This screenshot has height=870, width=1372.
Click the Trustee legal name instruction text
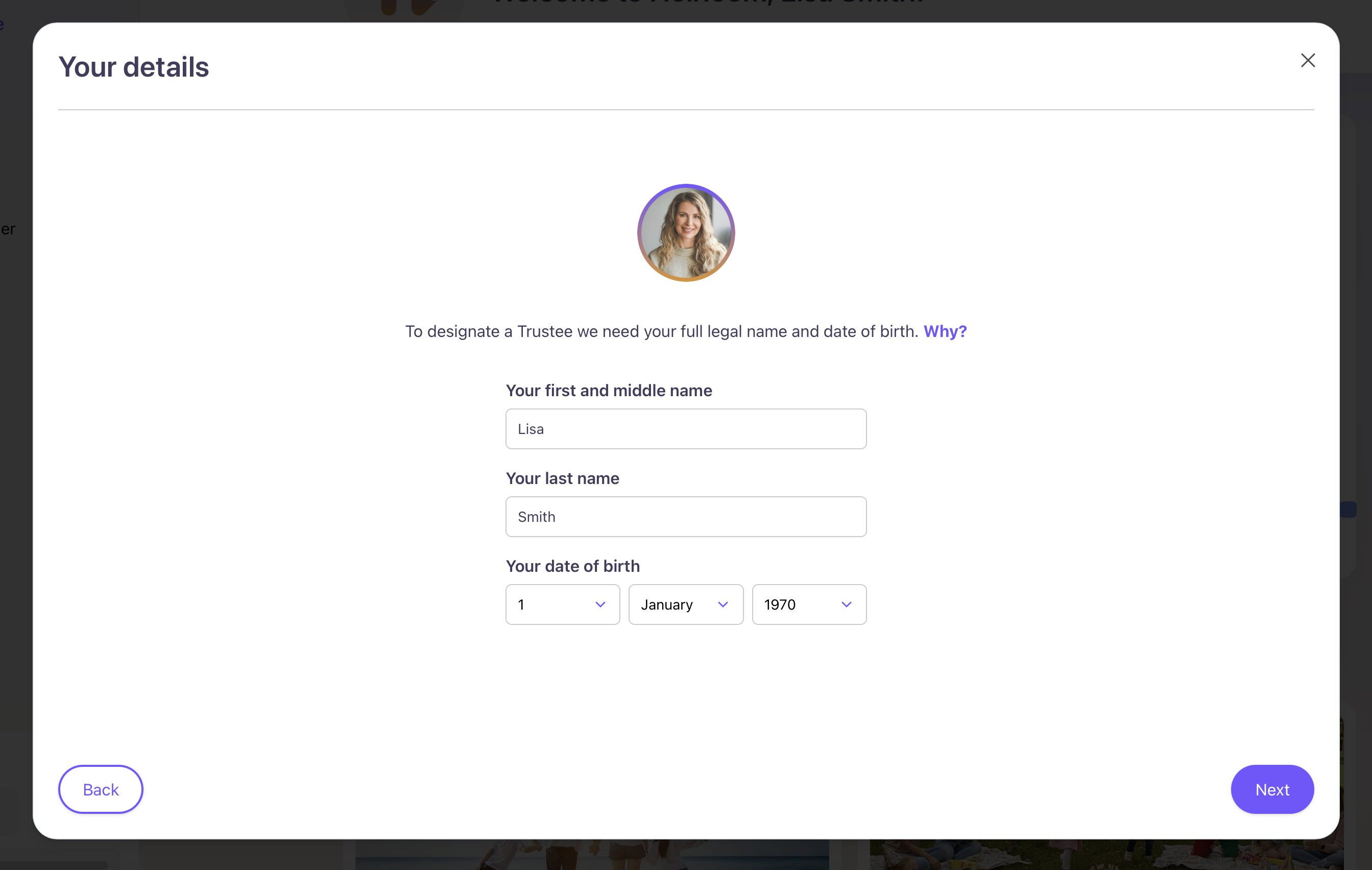661,331
